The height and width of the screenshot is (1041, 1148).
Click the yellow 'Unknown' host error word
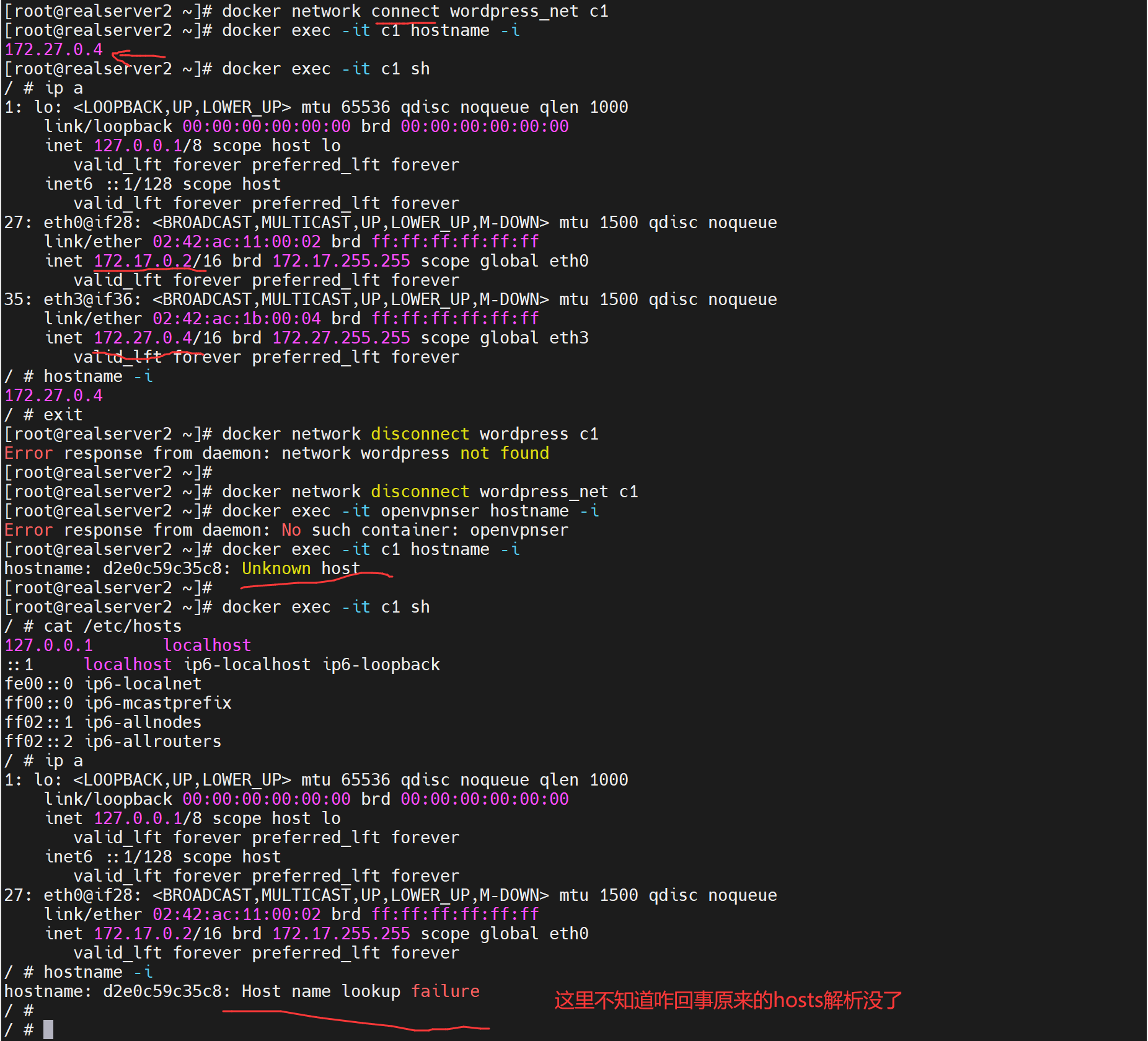point(276,569)
